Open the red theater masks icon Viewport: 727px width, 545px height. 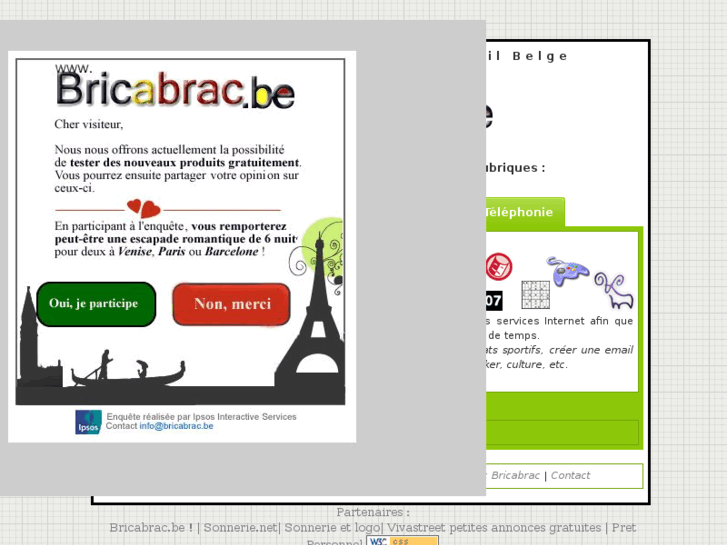pos(499,266)
